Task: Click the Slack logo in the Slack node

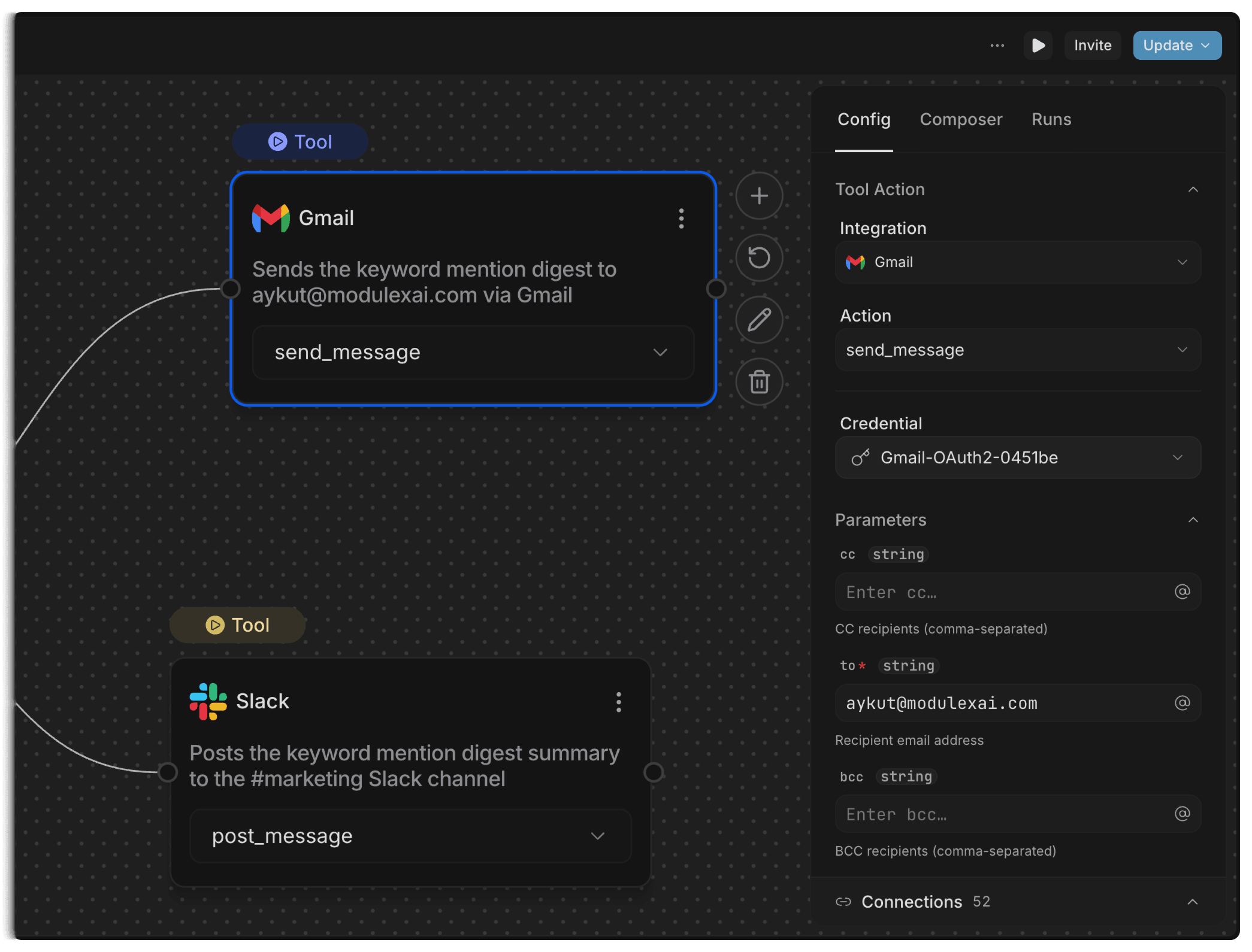Action: click(208, 702)
